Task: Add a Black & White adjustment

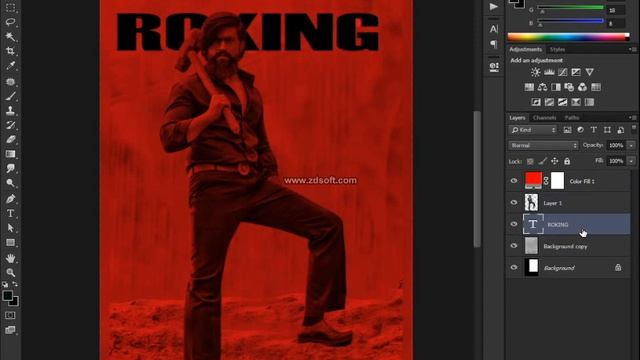Action: 556,87
